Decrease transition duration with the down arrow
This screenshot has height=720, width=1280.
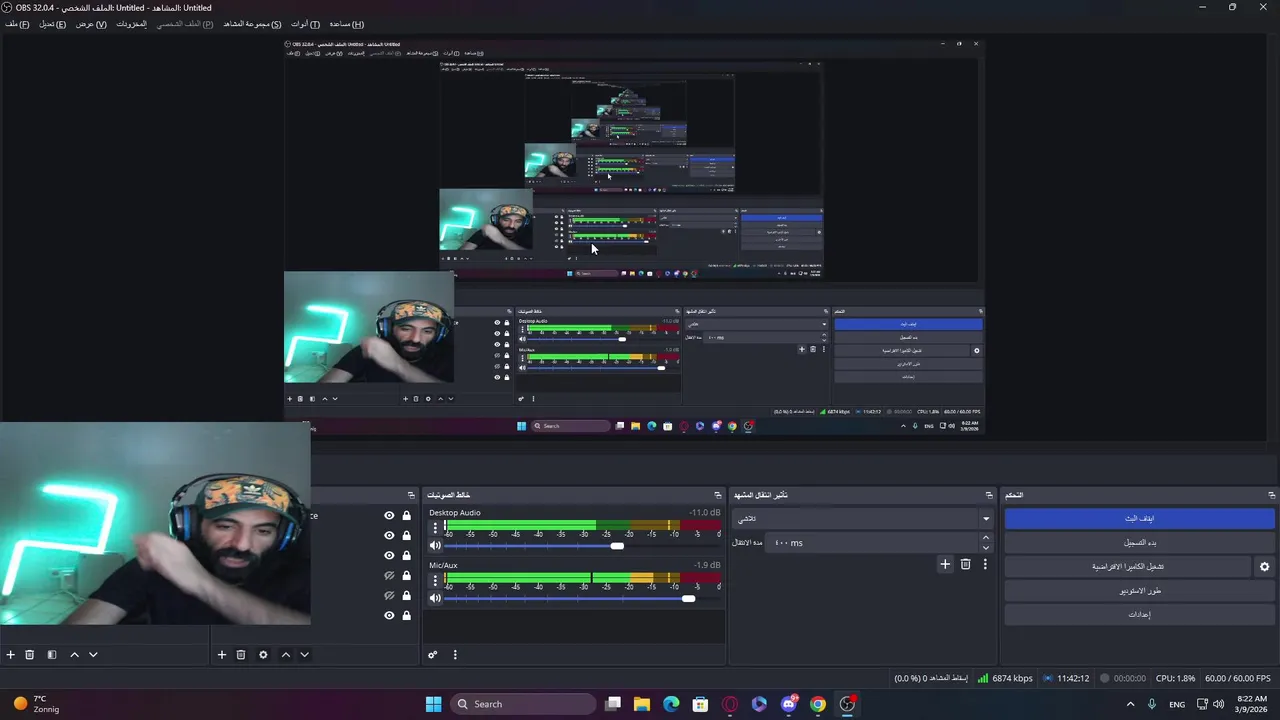[986, 548]
